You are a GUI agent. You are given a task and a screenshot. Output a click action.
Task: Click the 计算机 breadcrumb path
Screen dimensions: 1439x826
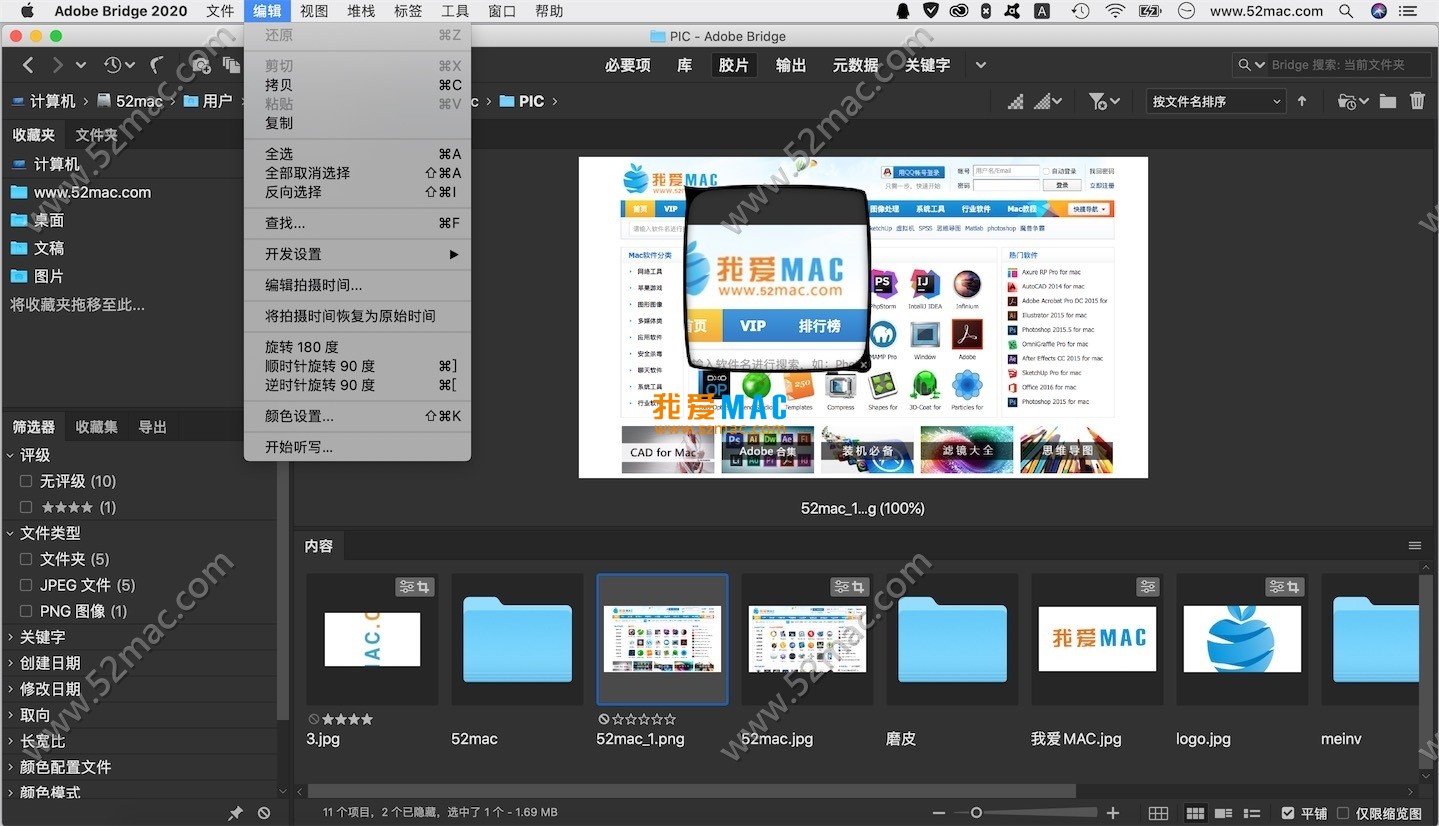click(42, 101)
